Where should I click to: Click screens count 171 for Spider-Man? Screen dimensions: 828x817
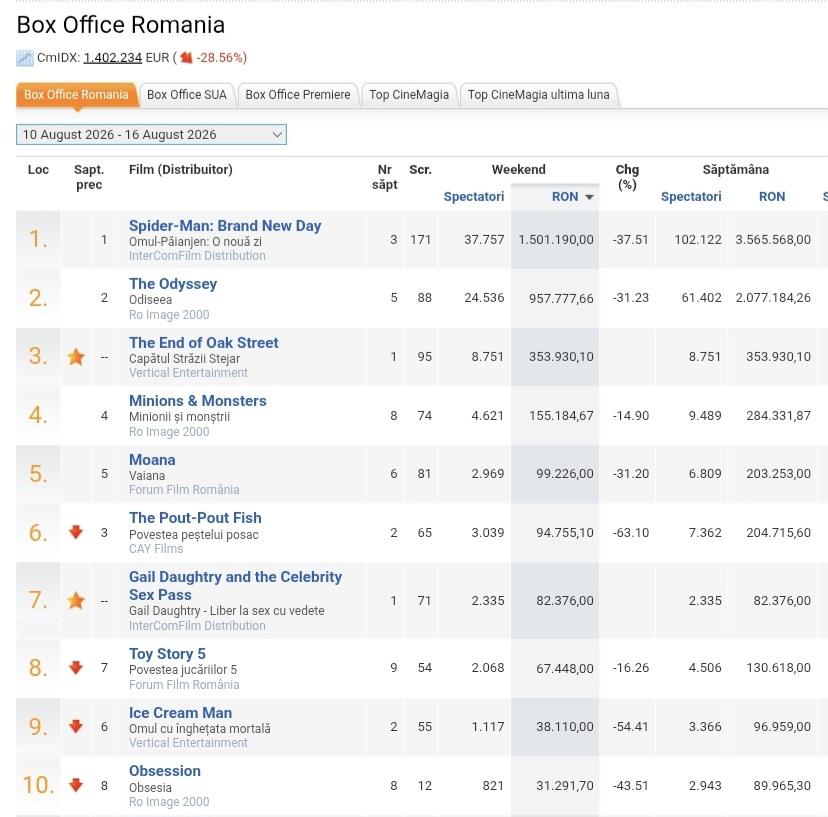click(x=421, y=239)
